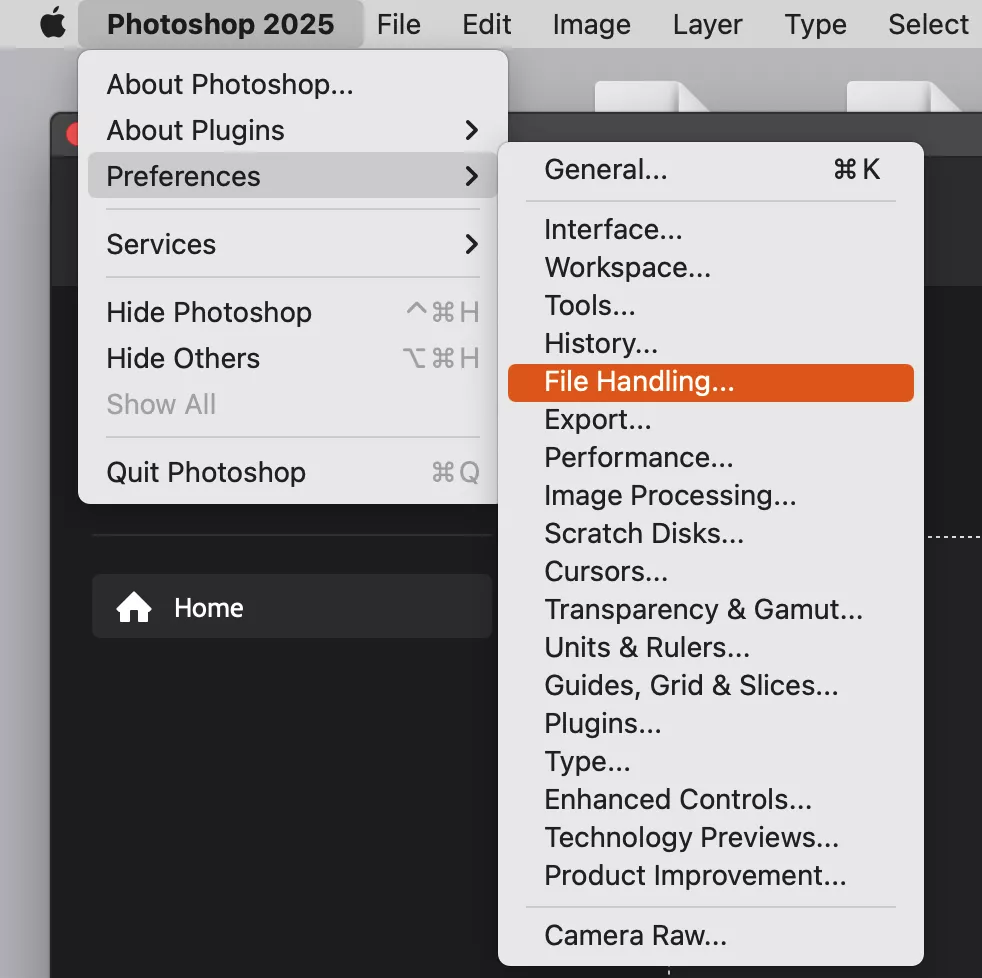Open Units & Rulers... preferences
Image resolution: width=982 pixels, height=978 pixels.
(711, 647)
